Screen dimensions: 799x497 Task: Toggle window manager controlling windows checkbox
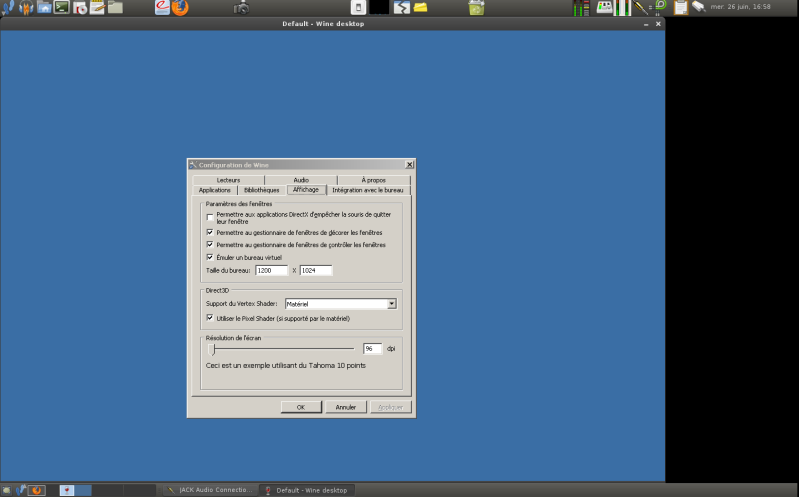pyautogui.click(x=210, y=245)
